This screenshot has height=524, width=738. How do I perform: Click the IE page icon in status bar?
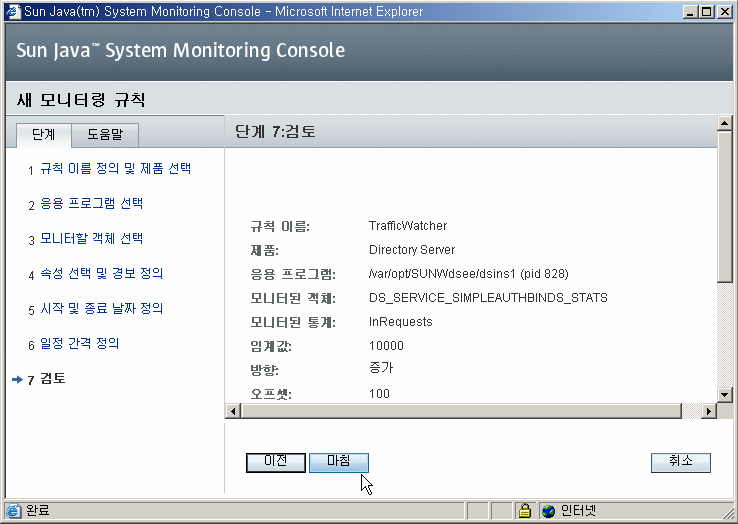(x=13, y=511)
